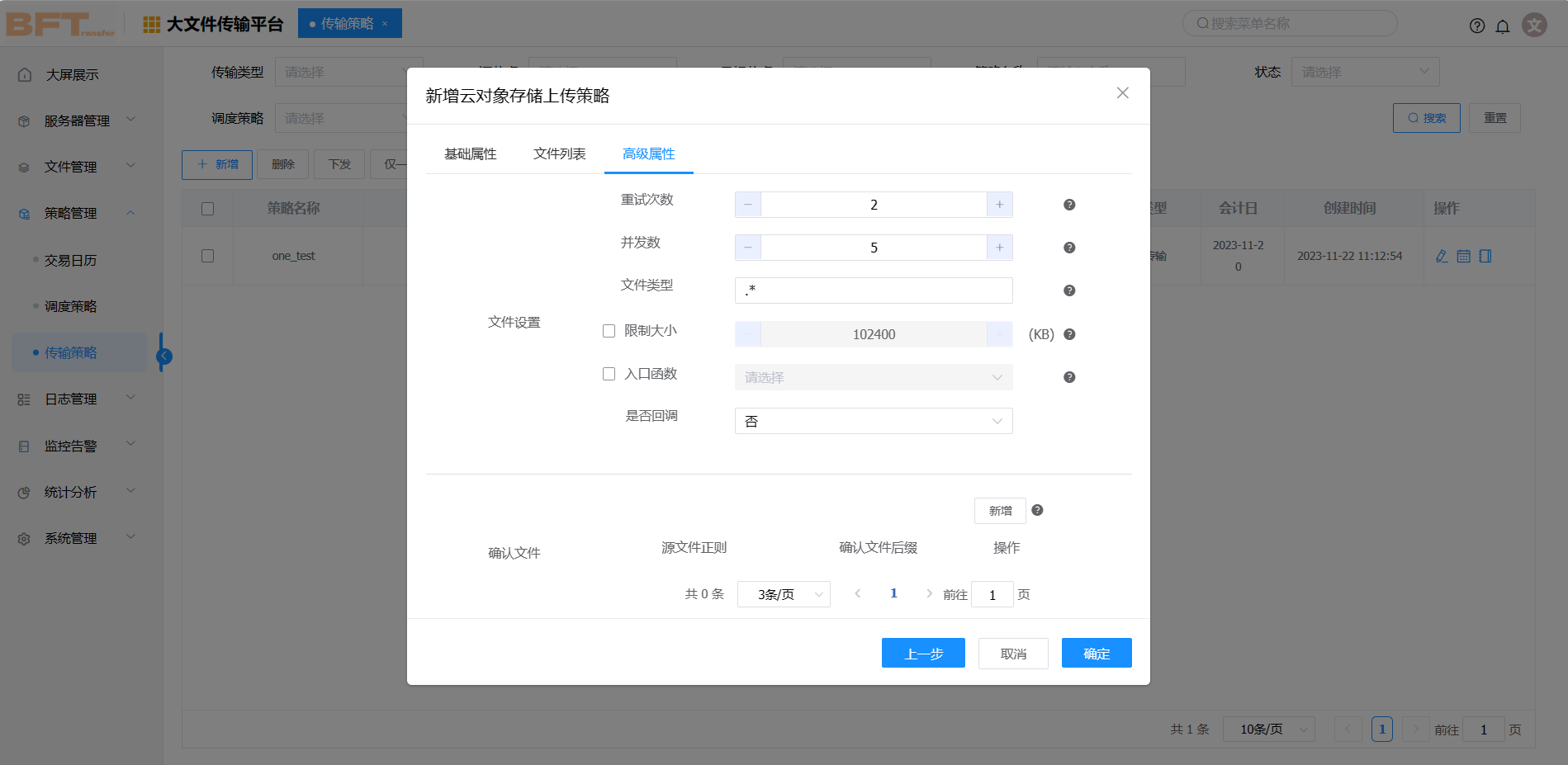Open the 是否回调 dropdown
The width and height of the screenshot is (1568, 765).
873,421
